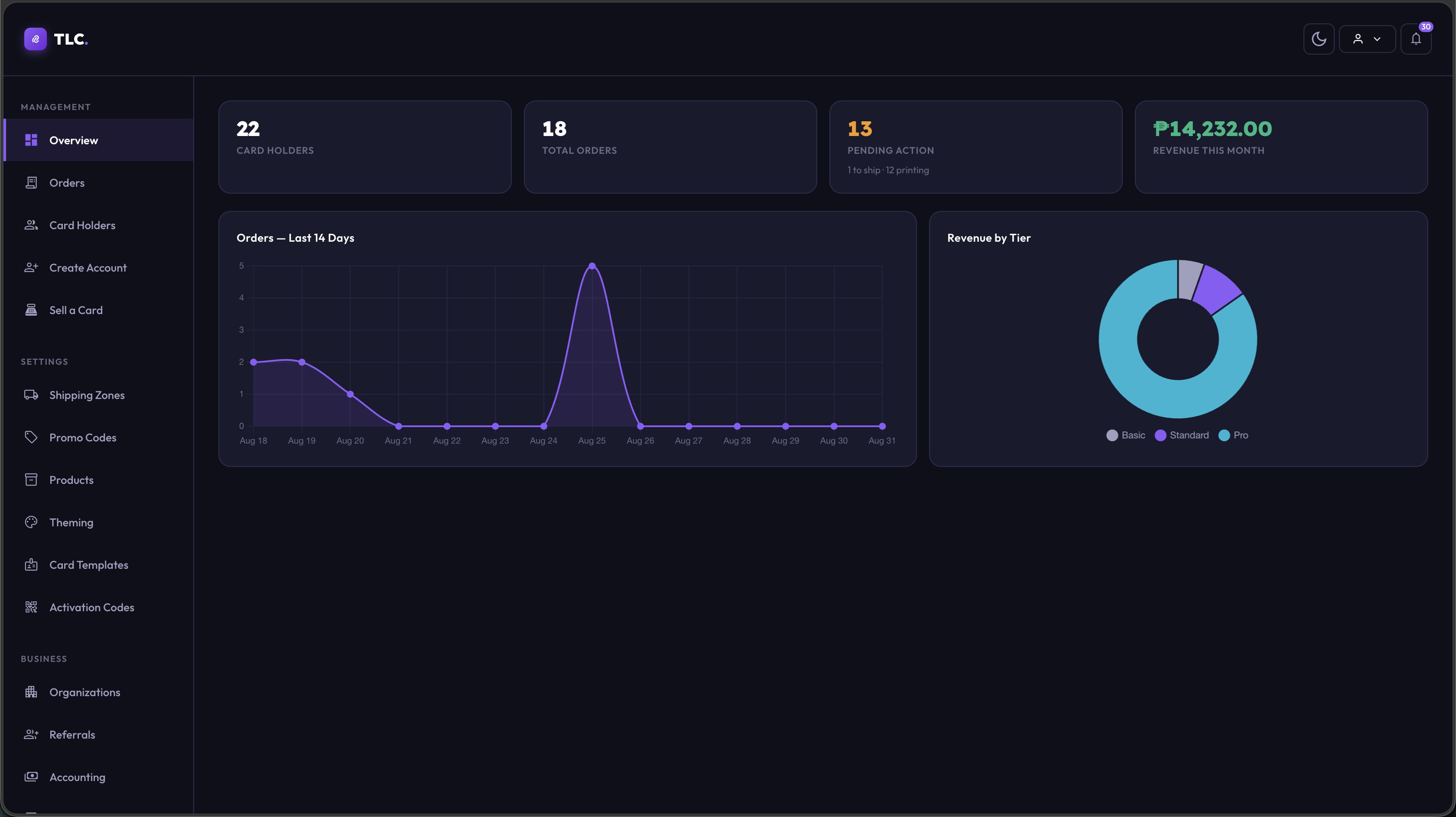This screenshot has width=1456, height=817.
Task: Click the Activation Codes QR icon
Action: (31, 607)
